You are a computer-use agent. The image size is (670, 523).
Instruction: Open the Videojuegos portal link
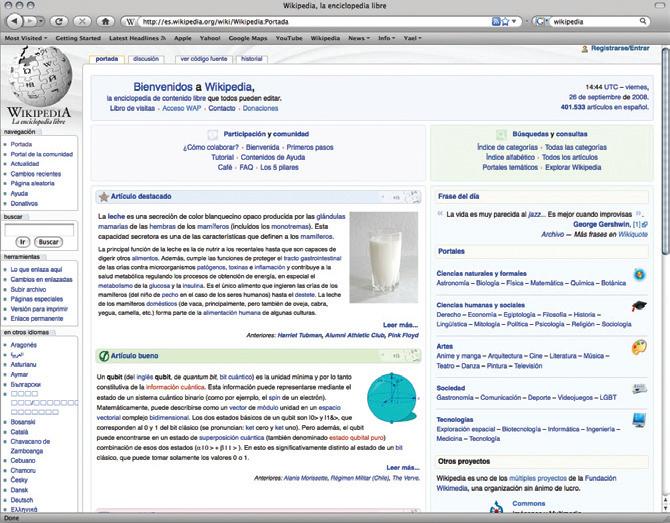pyautogui.click(x=575, y=397)
